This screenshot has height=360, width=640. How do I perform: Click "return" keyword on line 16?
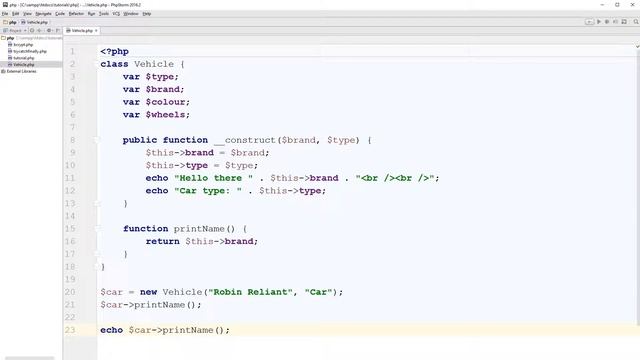point(162,241)
